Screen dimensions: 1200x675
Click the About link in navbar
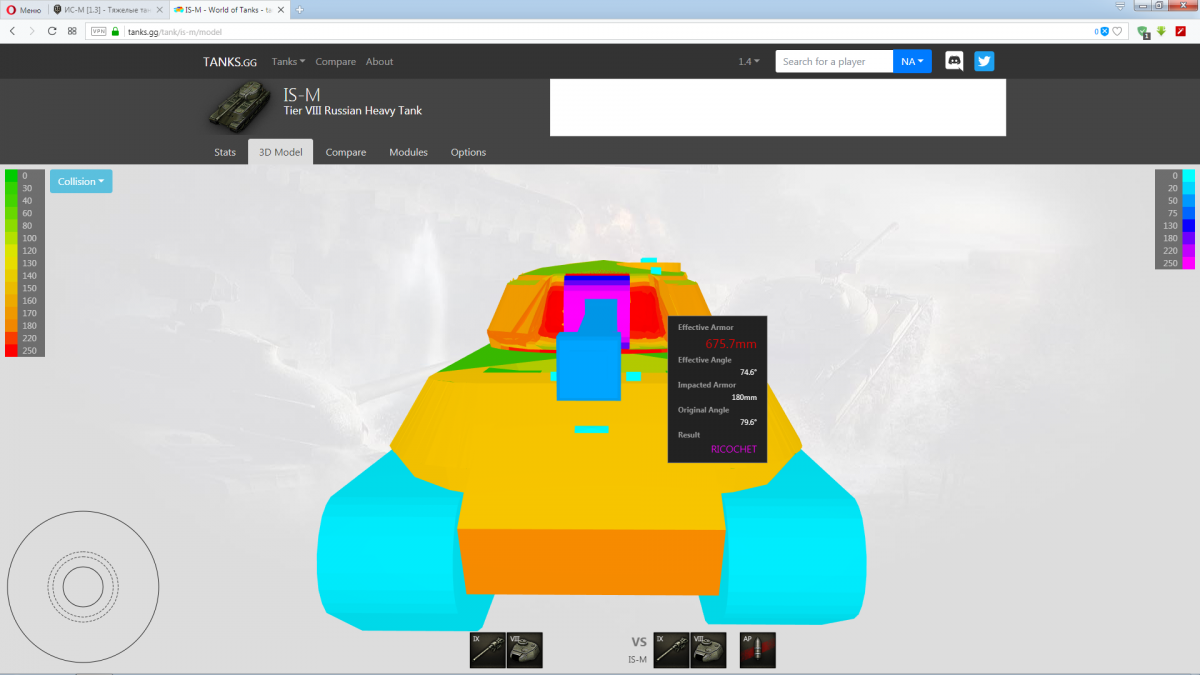point(379,61)
